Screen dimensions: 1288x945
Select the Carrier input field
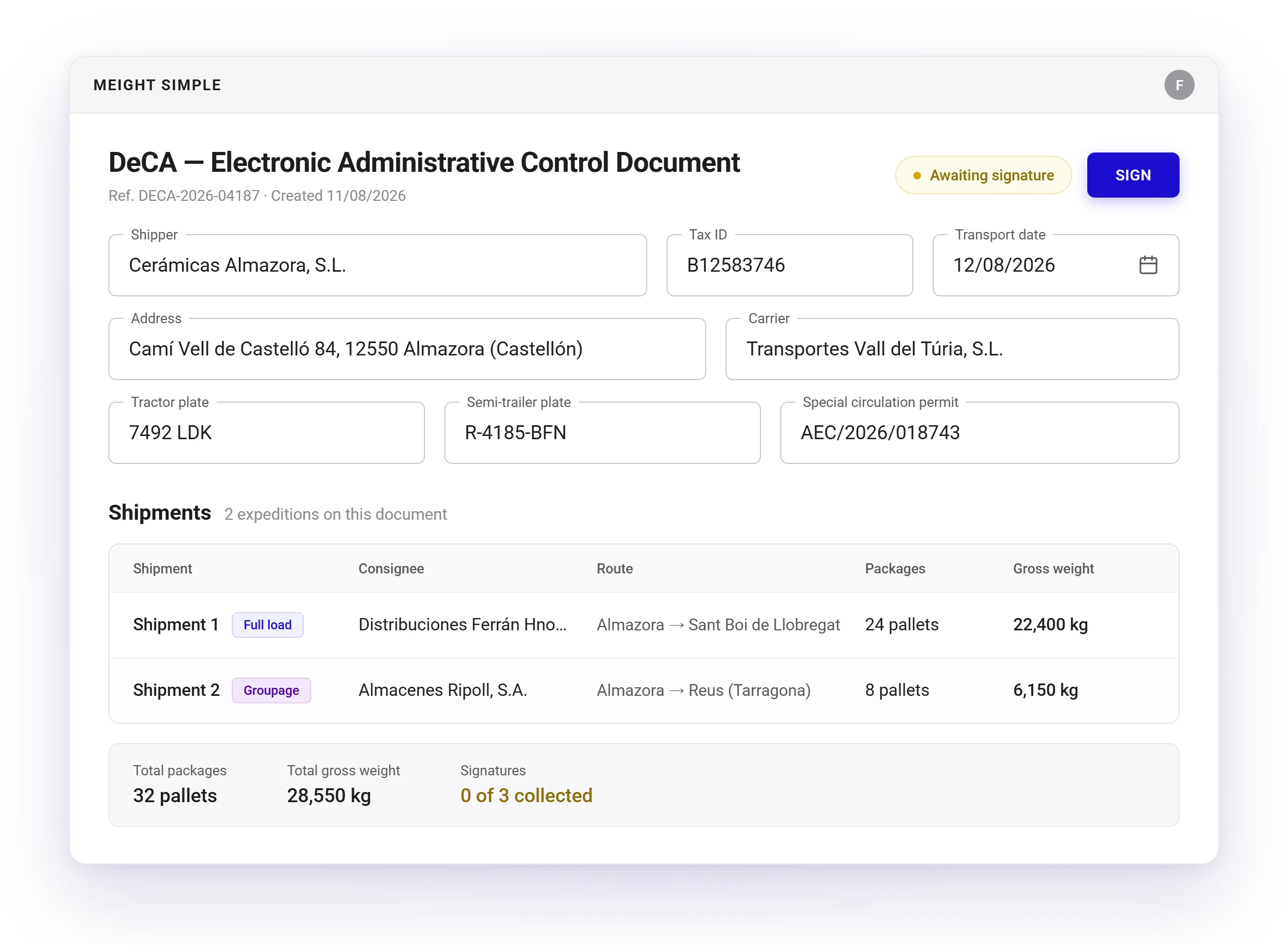(x=952, y=349)
